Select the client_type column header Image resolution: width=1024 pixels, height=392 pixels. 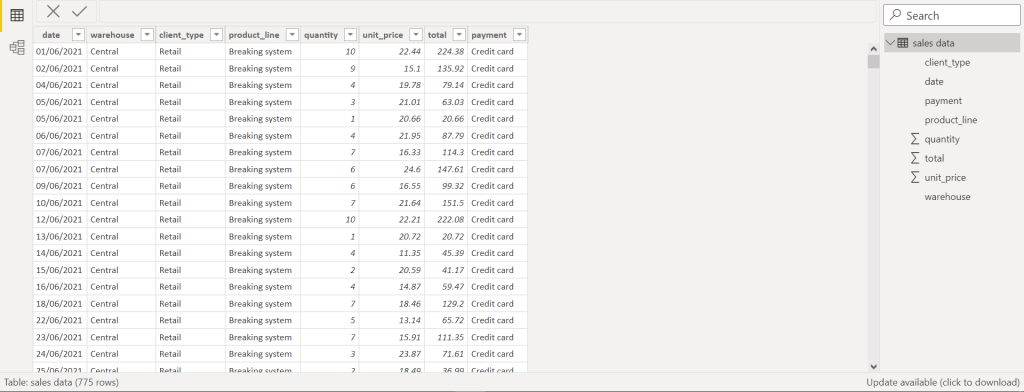pos(182,35)
